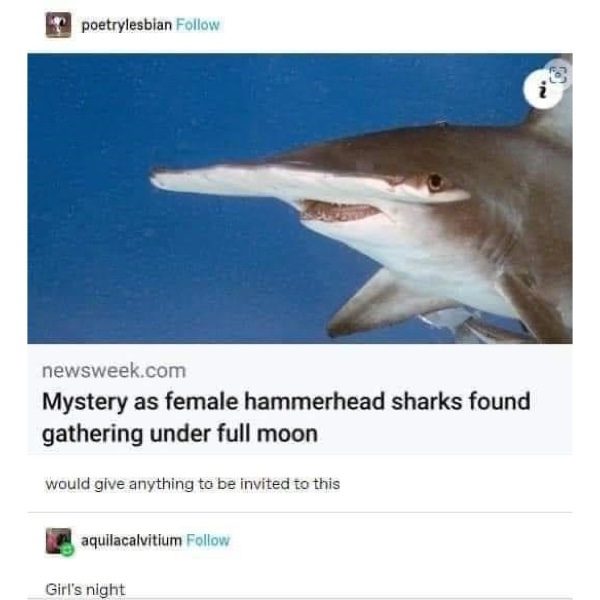The width and height of the screenshot is (600, 600).
Task: Click the link card's gray text area
Action: click(x=300, y=399)
